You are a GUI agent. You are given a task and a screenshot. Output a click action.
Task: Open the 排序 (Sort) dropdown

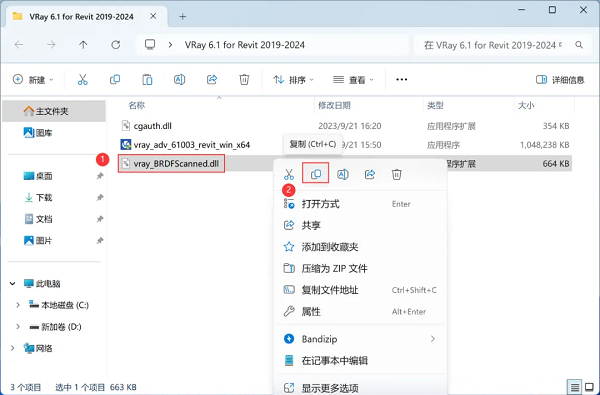(x=293, y=80)
